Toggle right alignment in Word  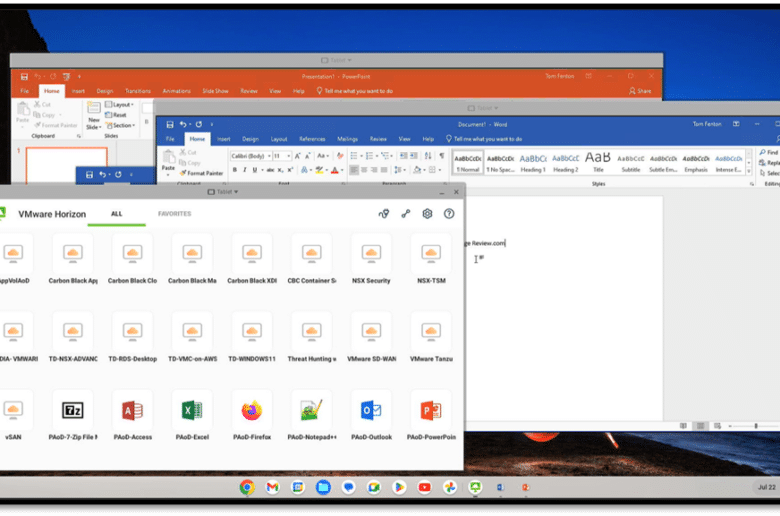coord(374,170)
